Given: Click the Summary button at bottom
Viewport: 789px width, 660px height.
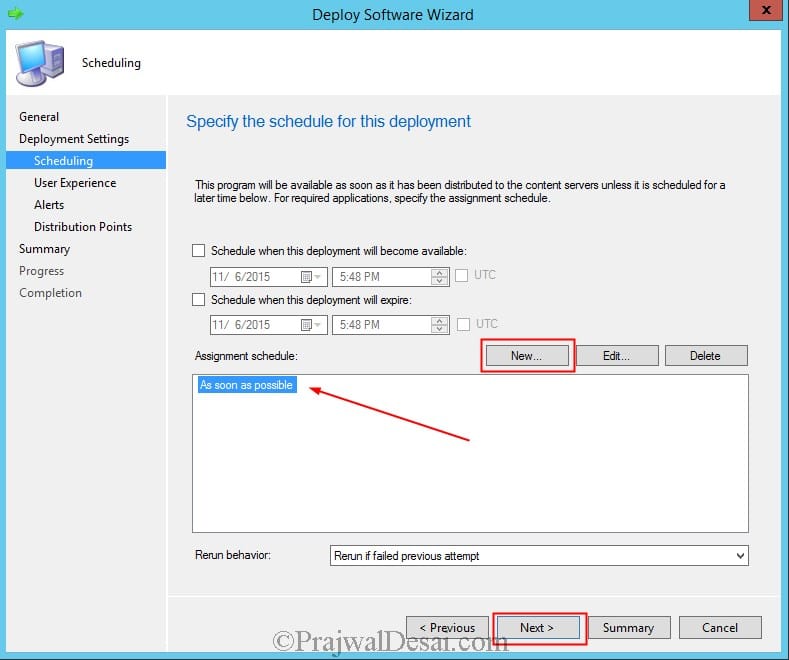Looking at the screenshot, I should [x=629, y=628].
